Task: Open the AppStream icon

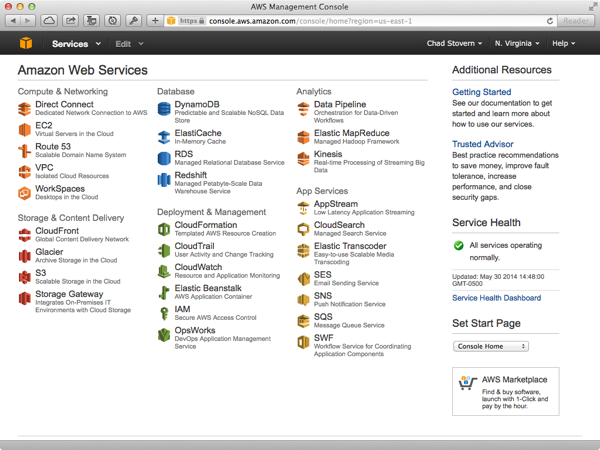Action: pyautogui.click(x=303, y=208)
